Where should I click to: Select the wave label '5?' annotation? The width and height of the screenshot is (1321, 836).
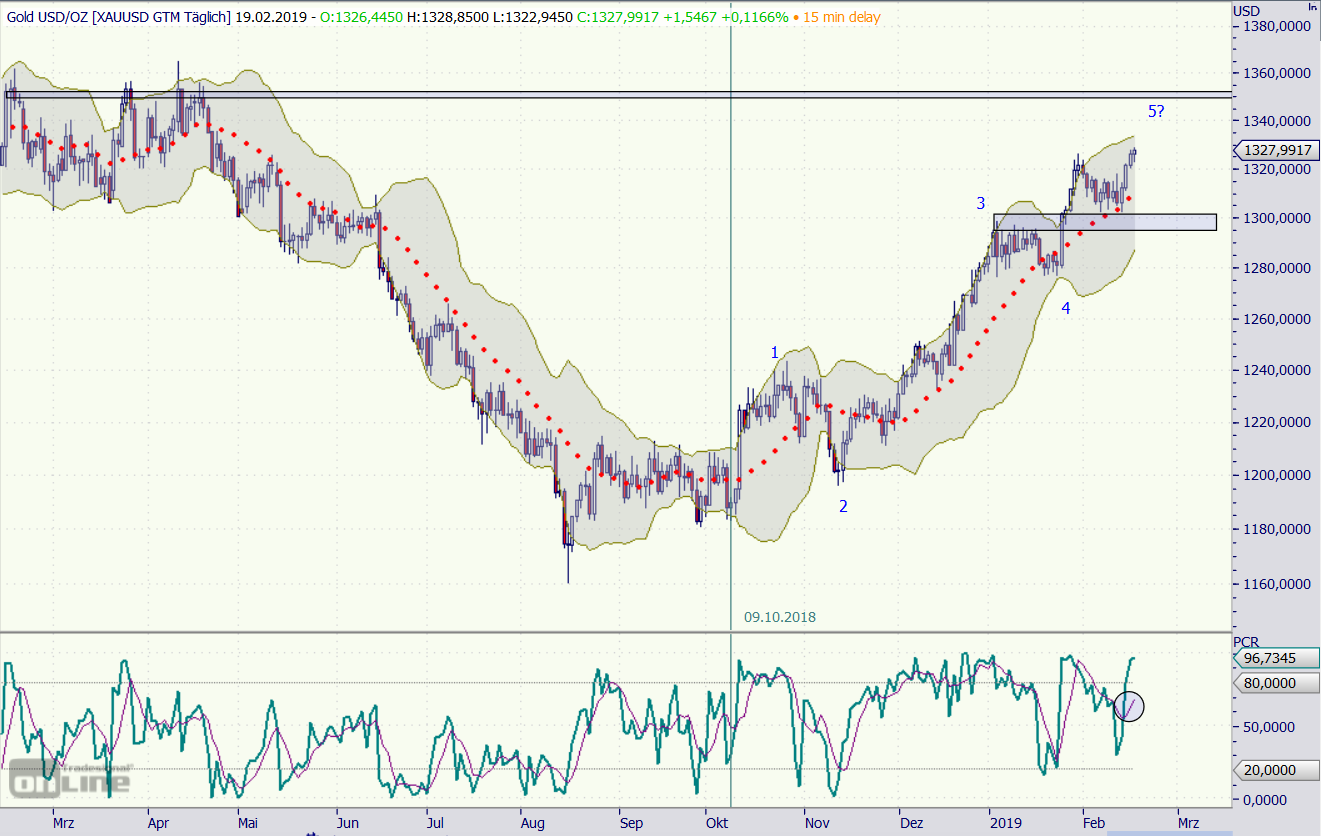(1155, 111)
